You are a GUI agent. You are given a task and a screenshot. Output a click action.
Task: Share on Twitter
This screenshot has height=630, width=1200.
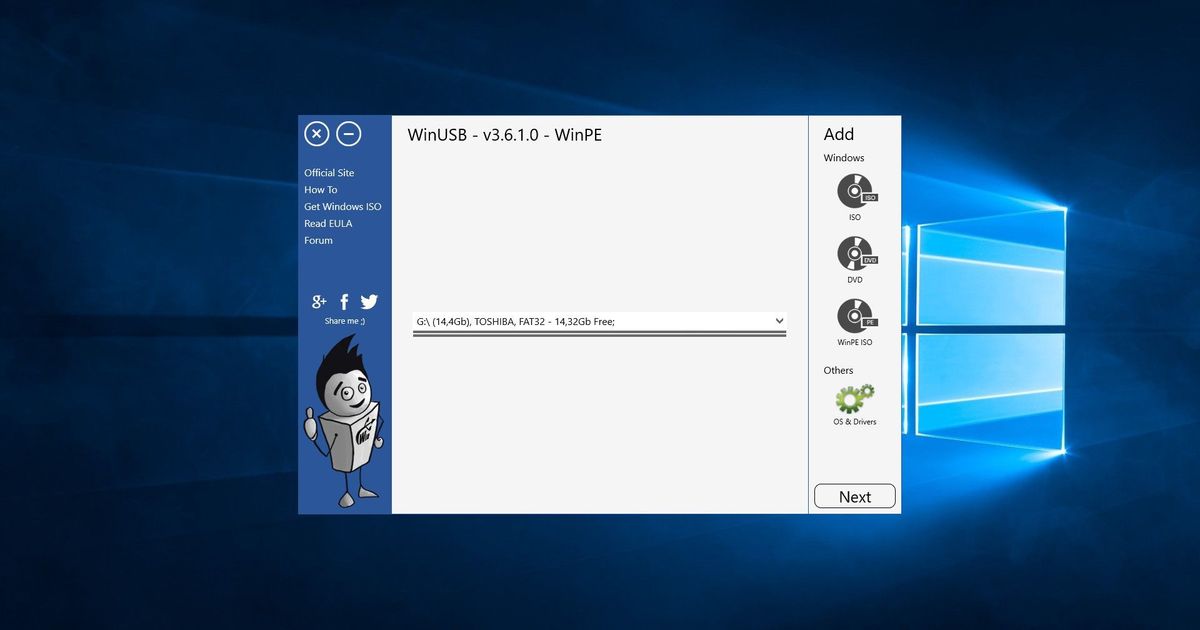point(369,302)
